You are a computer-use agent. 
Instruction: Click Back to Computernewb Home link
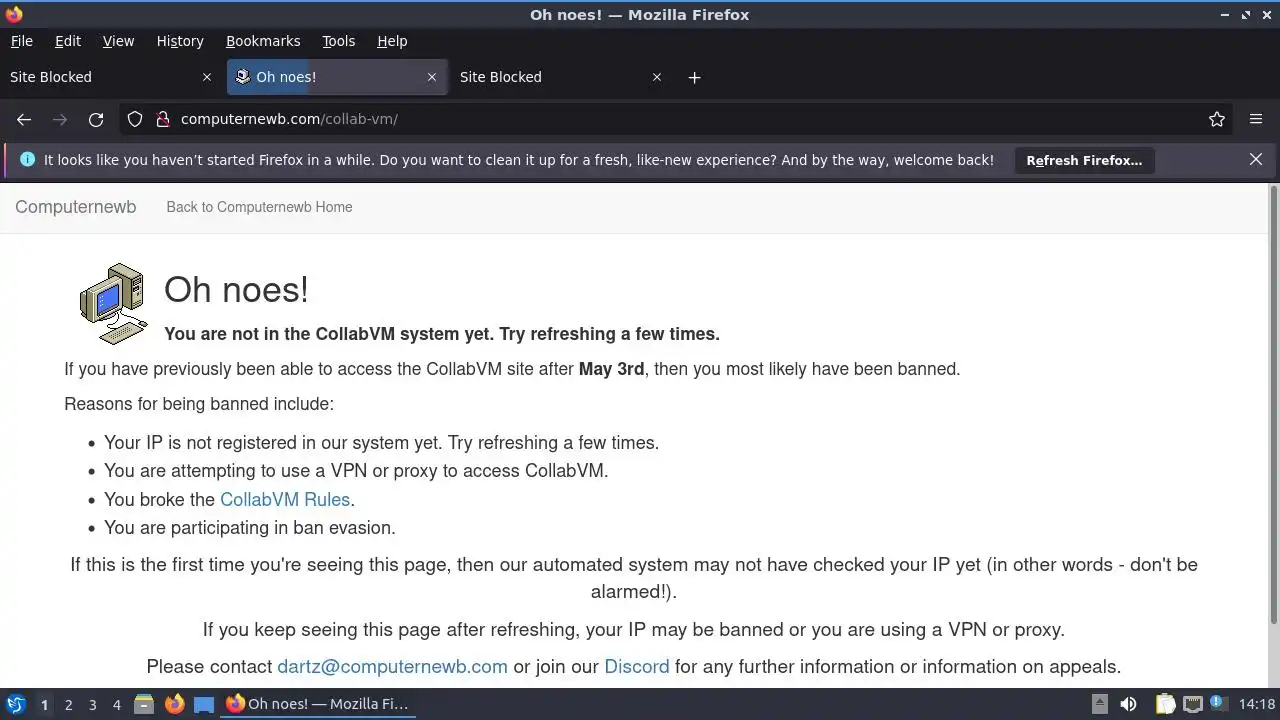point(259,207)
